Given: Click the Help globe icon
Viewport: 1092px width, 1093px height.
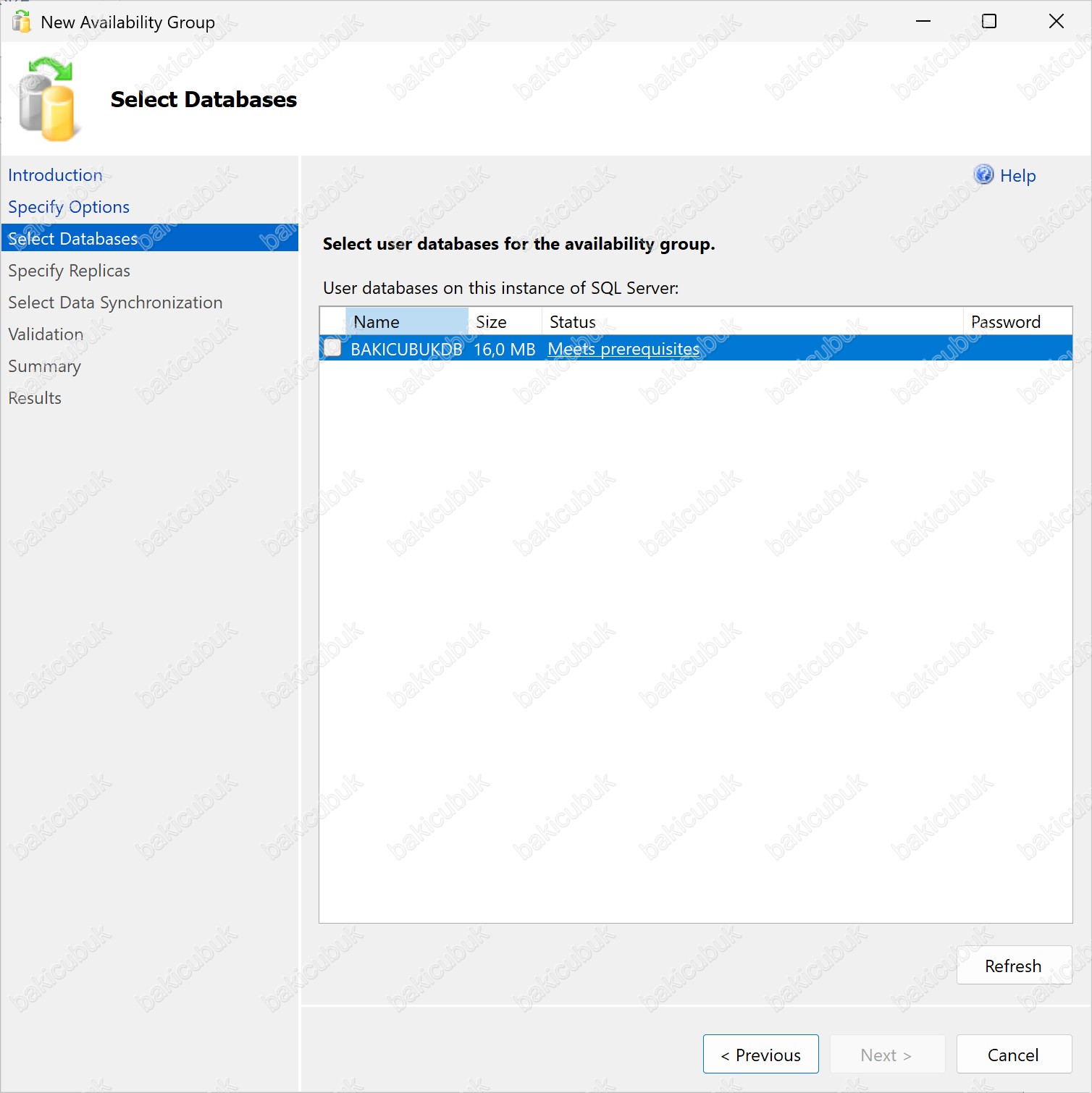Looking at the screenshot, I should pos(983,175).
